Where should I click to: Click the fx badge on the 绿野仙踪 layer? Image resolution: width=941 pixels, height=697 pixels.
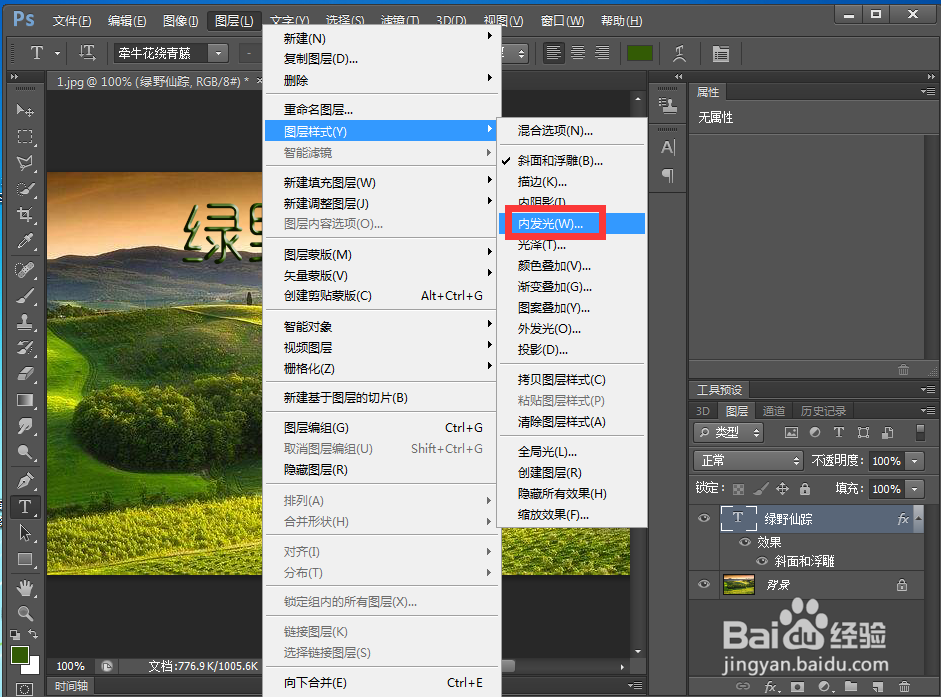tap(903, 518)
